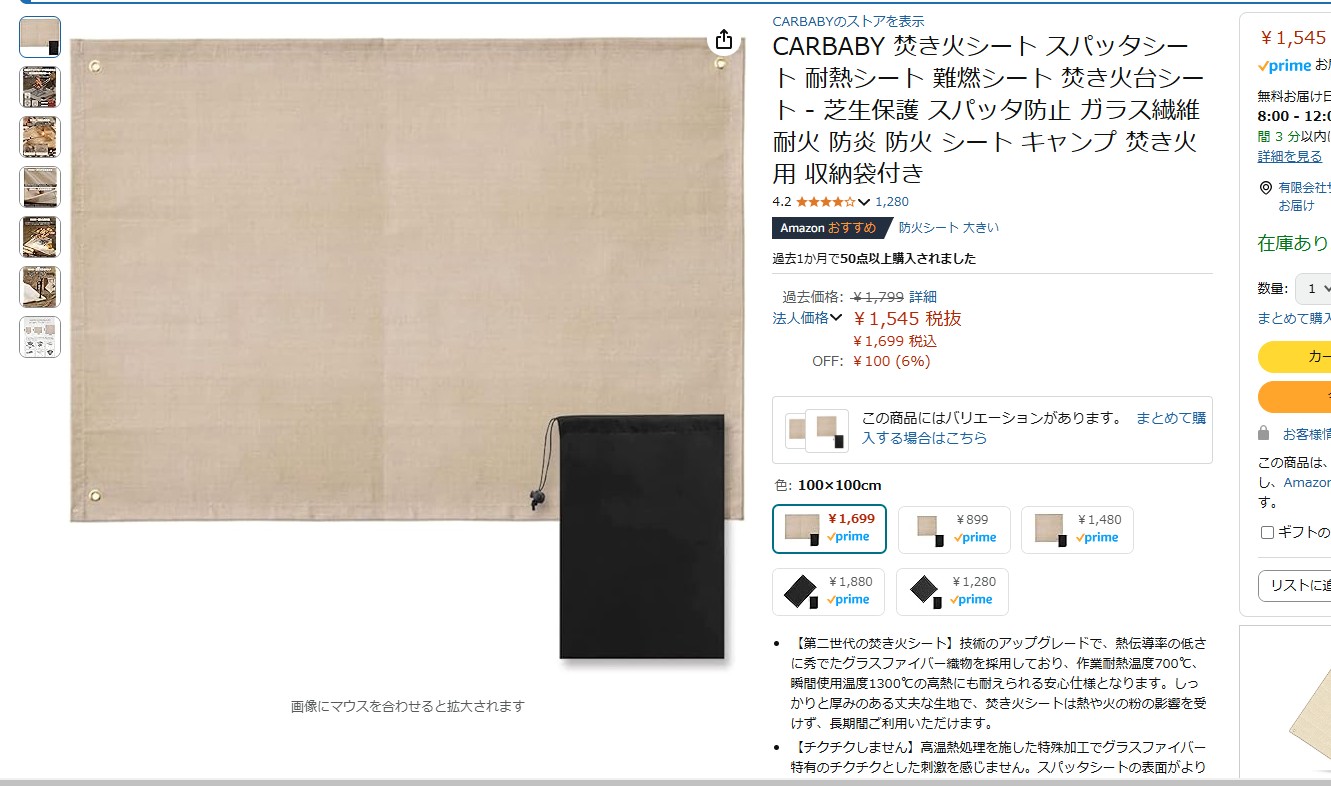
Task: Click the add to list button
Action: (1294, 586)
